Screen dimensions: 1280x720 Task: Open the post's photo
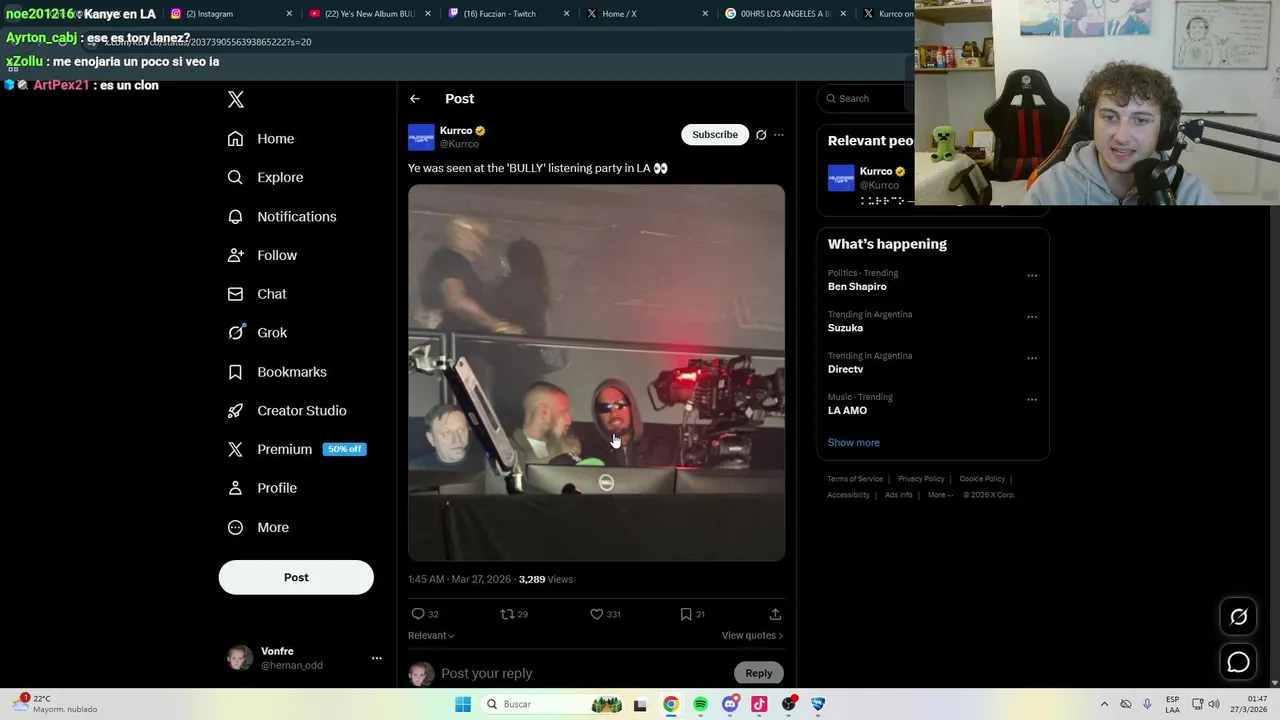click(596, 373)
